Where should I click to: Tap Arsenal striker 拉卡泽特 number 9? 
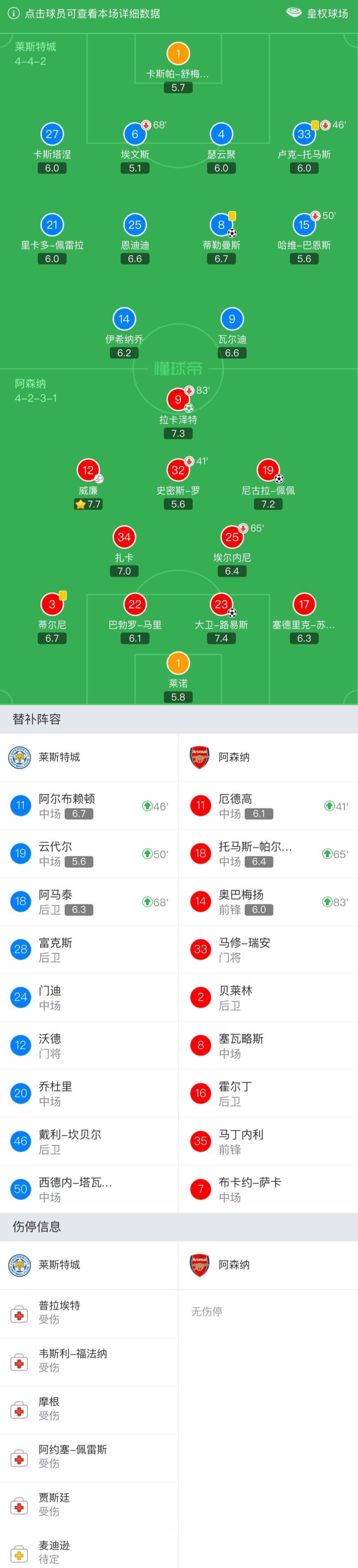point(178,400)
